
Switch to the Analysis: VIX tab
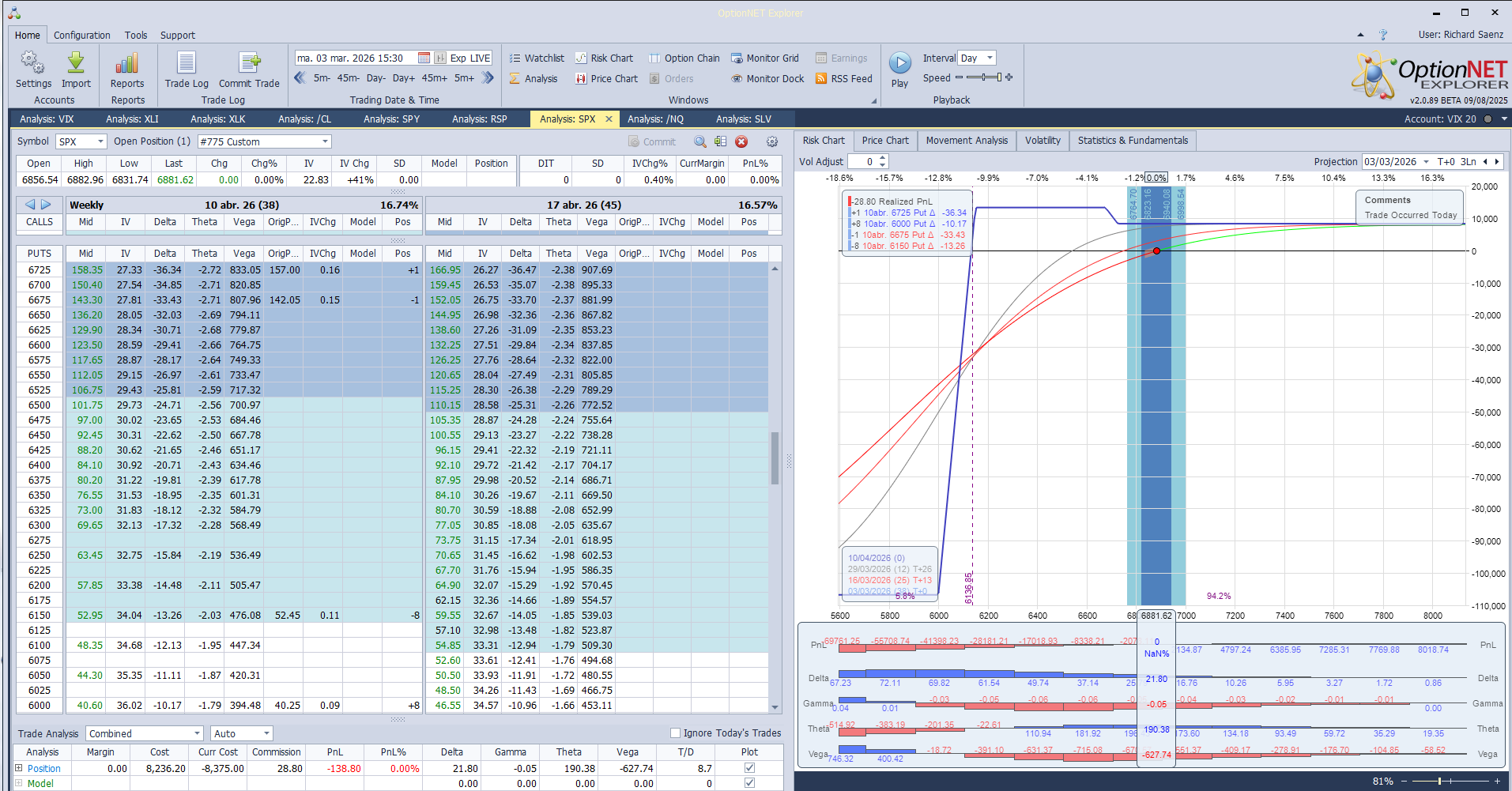tap(47, 119)
